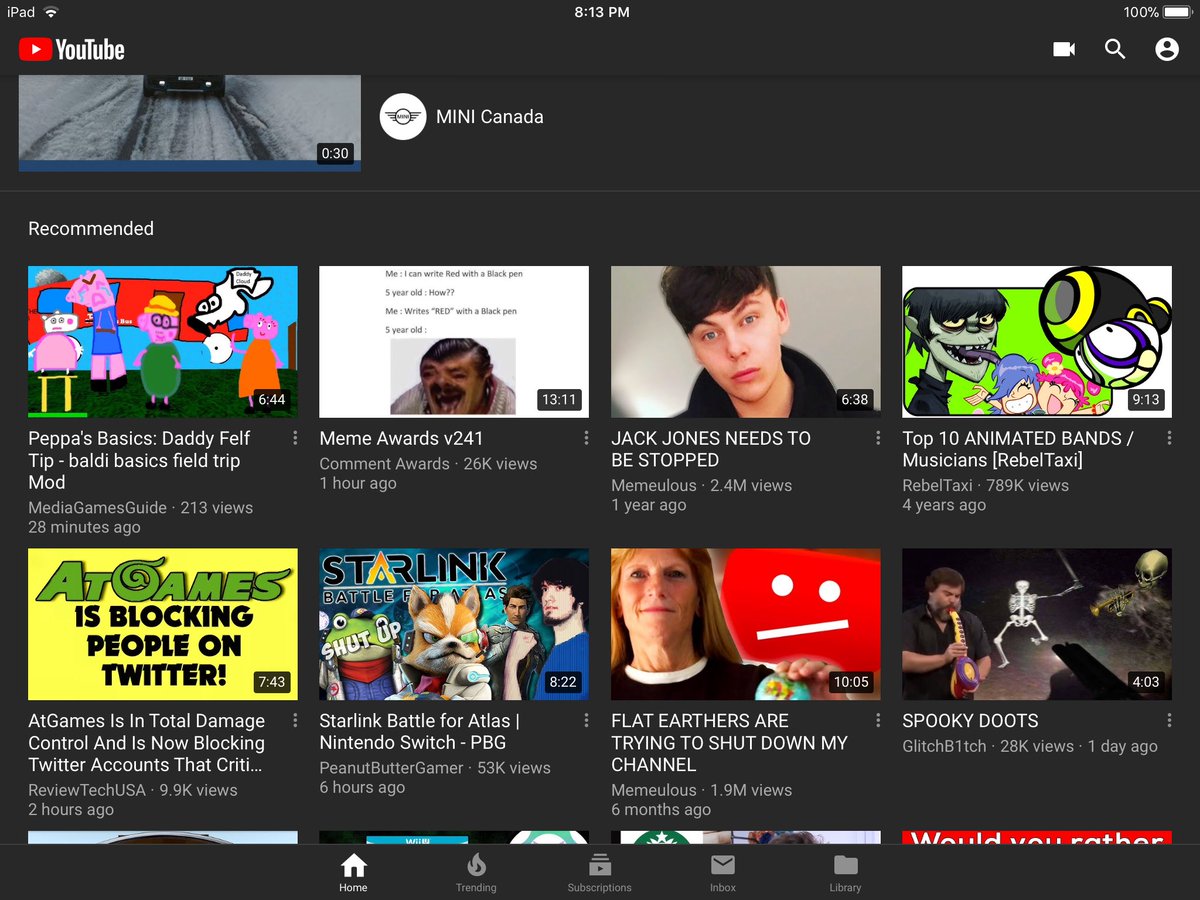Play MINI Canada snowy road ad video
Viewport: 1200px width, 900px height.
tap(189, 122)
